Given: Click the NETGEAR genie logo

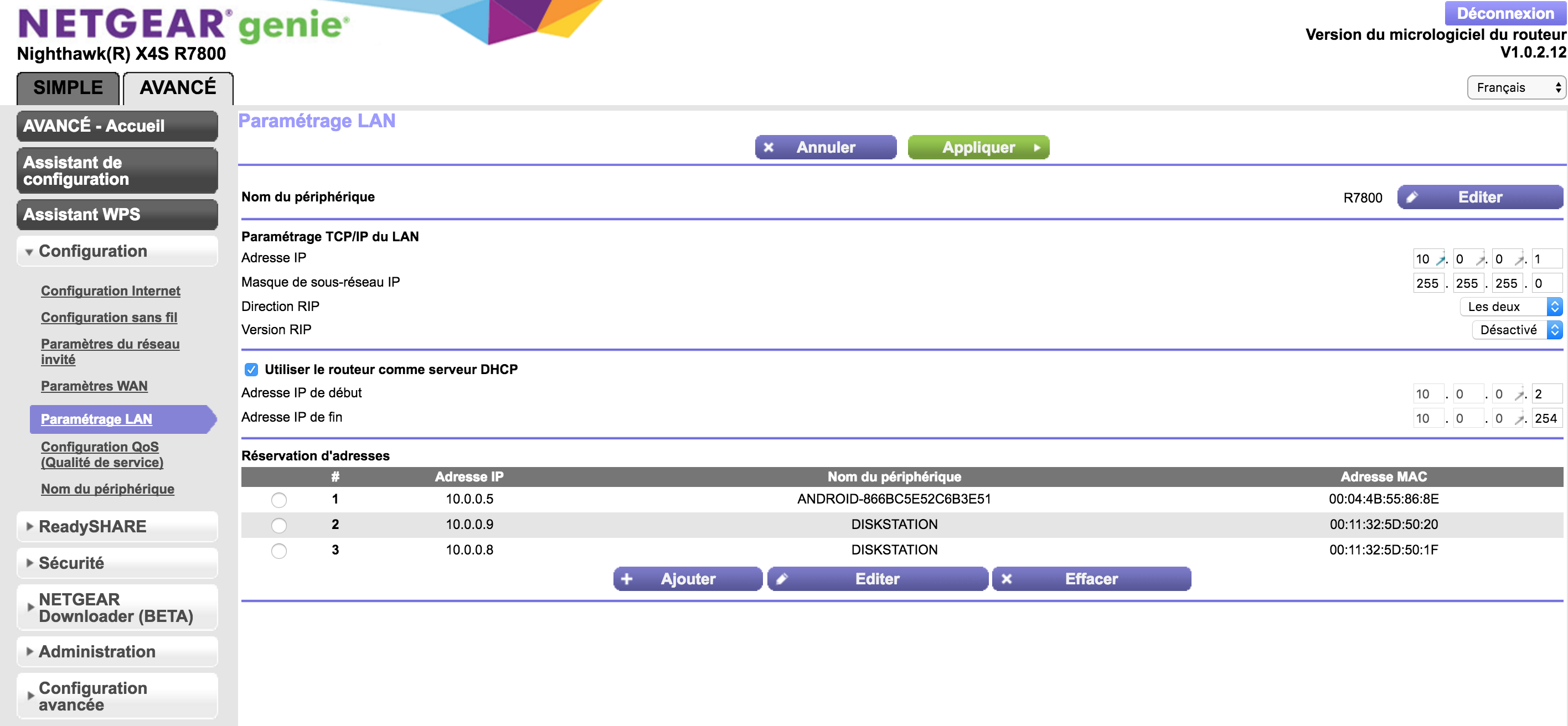Looking at the screenshot, I should [x=183, y=24].
